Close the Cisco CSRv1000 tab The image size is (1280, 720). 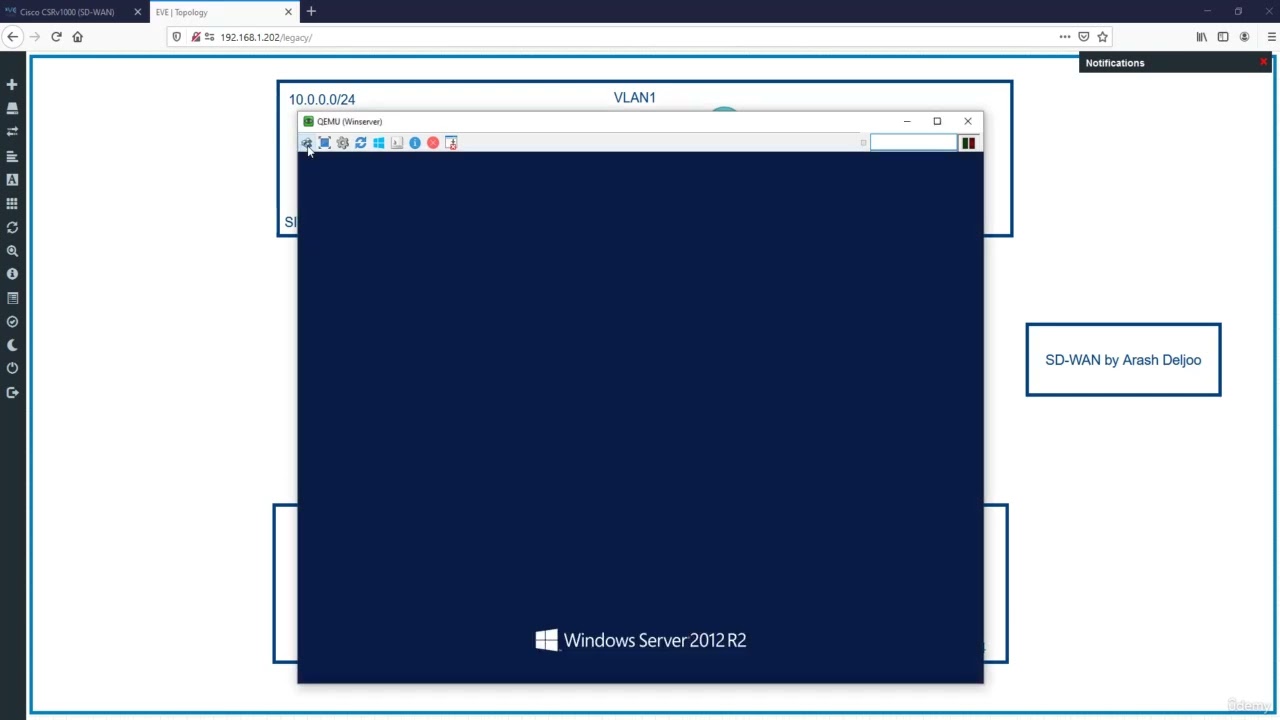[x=138, y=12]
